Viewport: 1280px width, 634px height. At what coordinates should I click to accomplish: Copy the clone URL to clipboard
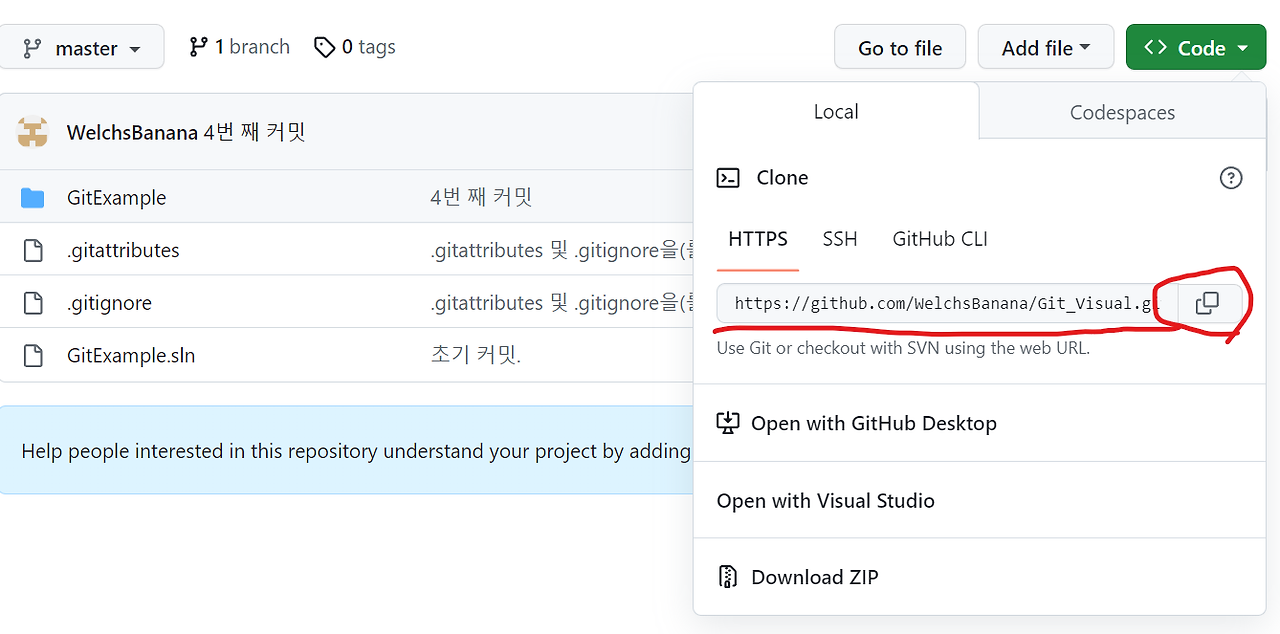[1208, 303]
